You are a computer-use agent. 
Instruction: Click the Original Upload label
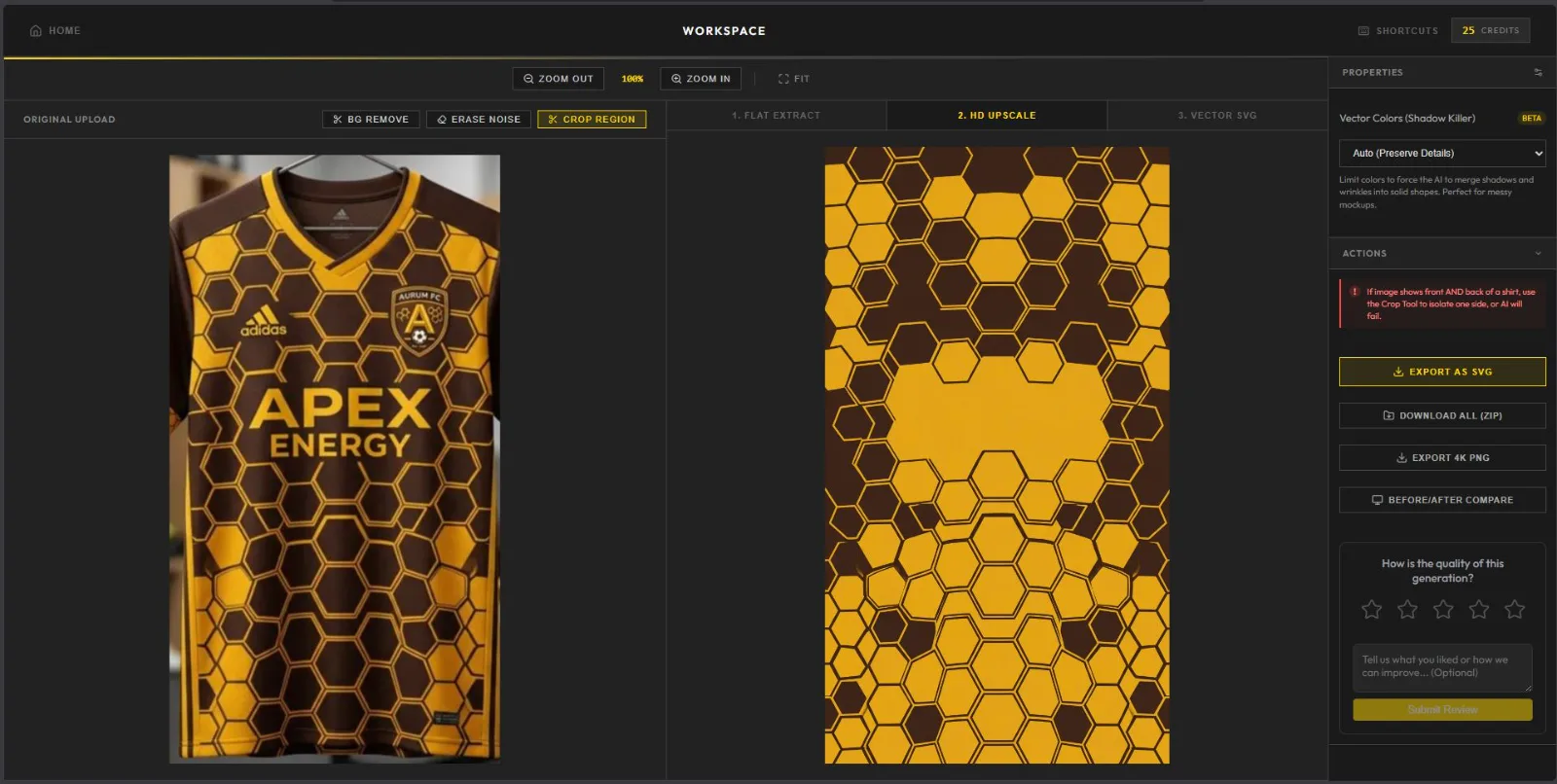[69, 120]
